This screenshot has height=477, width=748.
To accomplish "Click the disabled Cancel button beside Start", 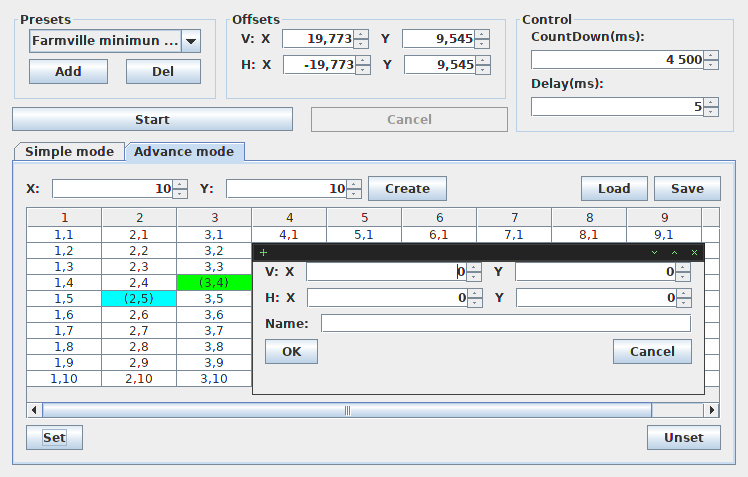I will [x=409, y=119].
